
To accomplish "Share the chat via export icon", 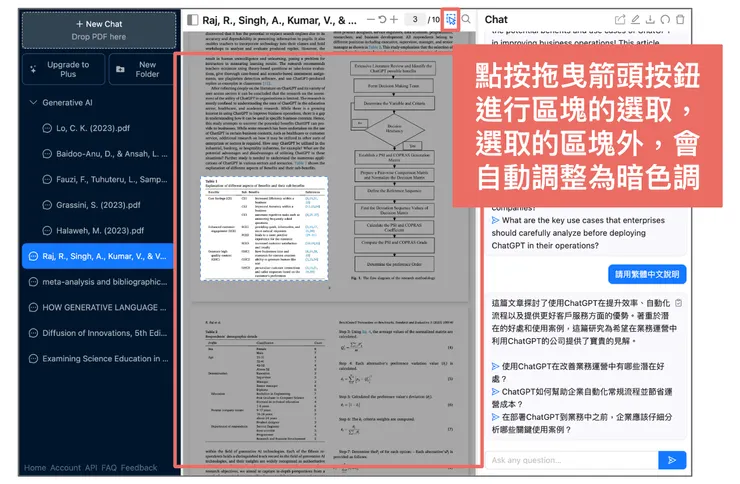I will coord(620,19).
